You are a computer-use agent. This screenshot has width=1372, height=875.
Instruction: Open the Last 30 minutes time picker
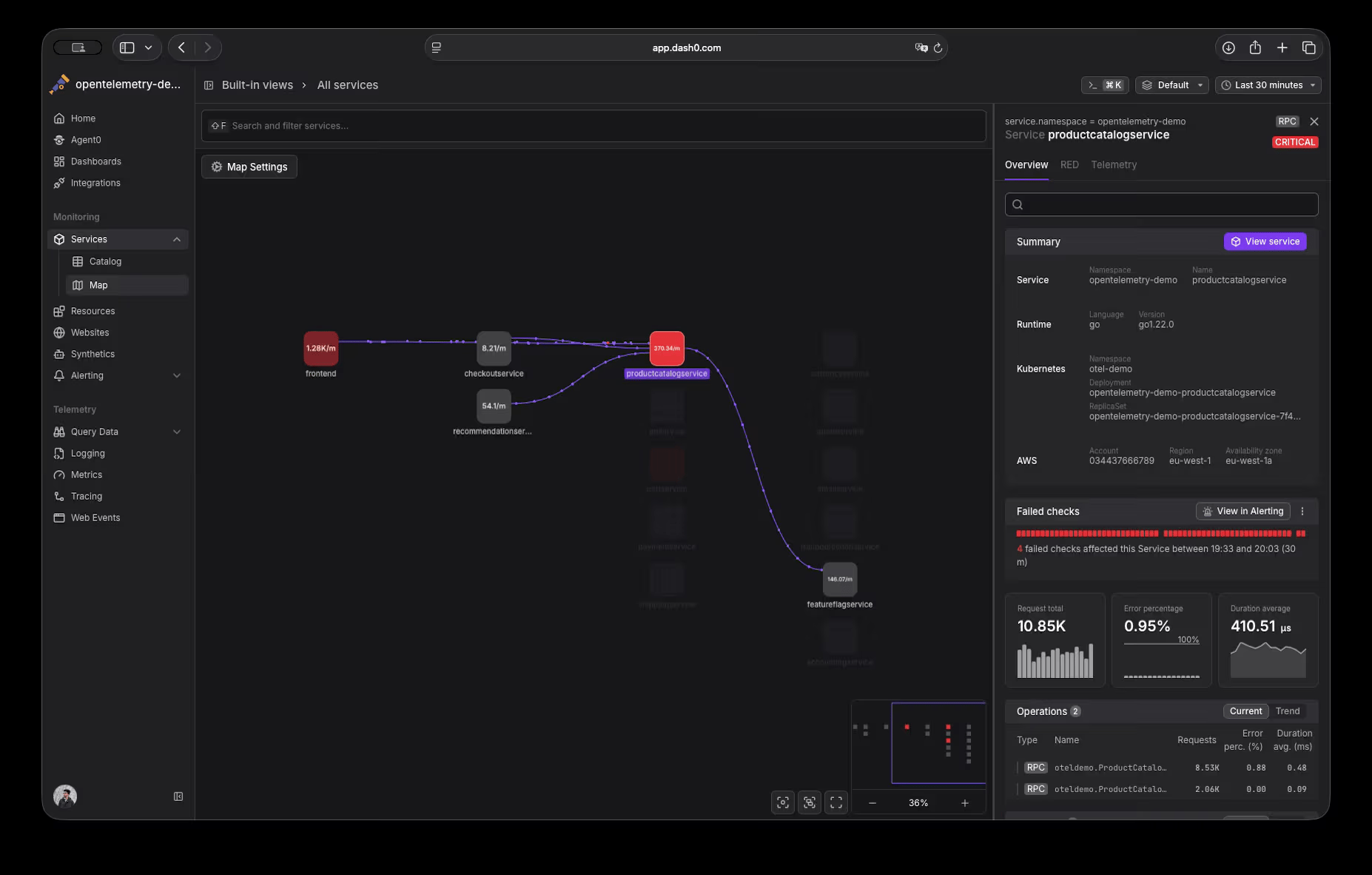click(1268, 85)
